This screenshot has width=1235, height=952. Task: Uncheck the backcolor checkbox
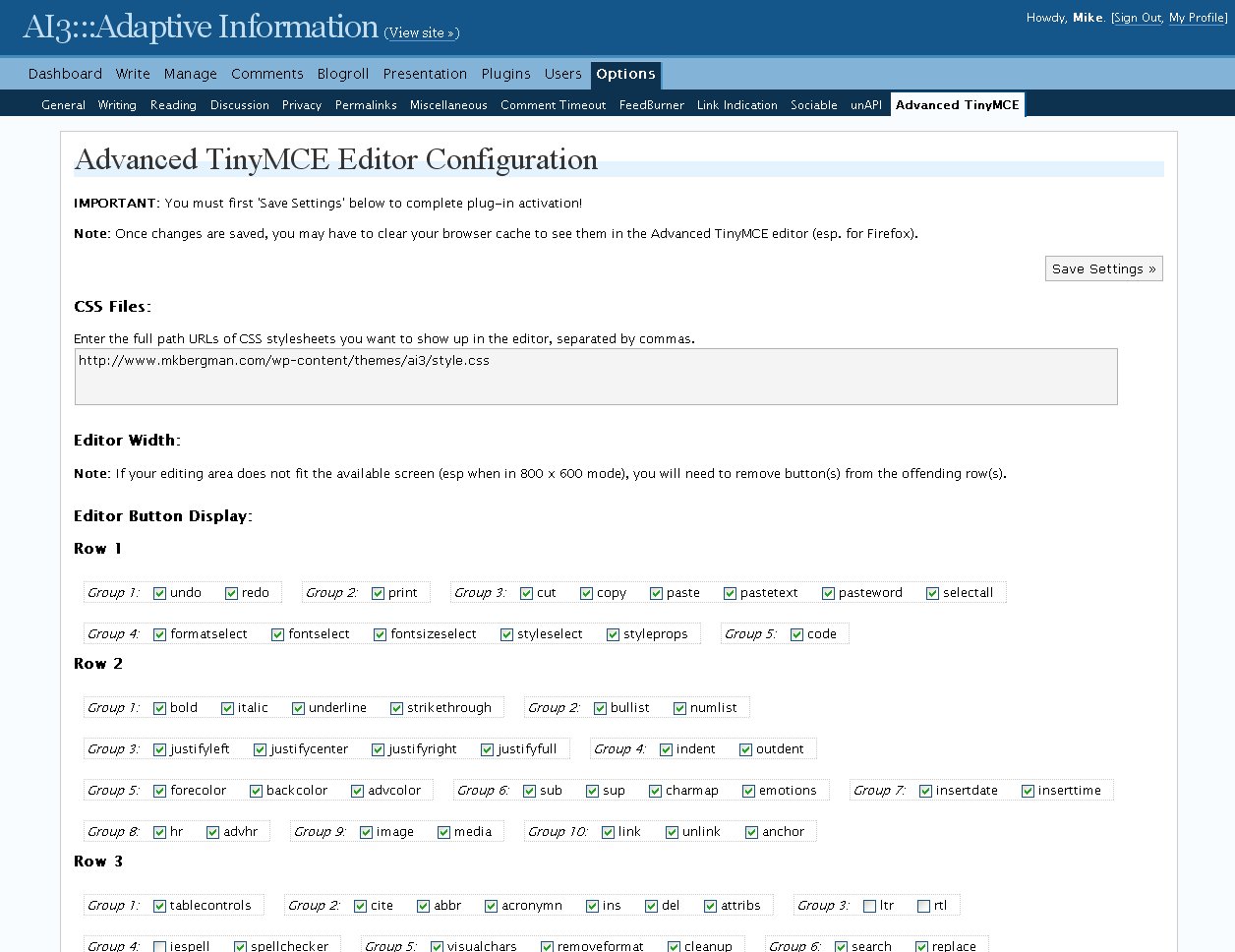[x=256, y=791]
